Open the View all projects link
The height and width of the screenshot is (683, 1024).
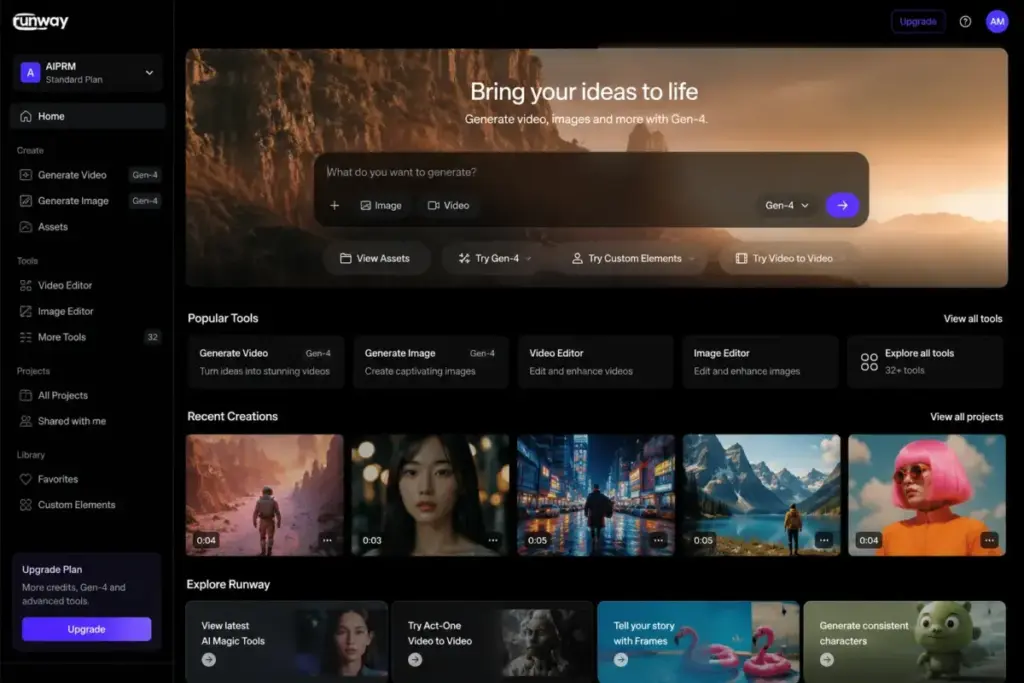967,417
